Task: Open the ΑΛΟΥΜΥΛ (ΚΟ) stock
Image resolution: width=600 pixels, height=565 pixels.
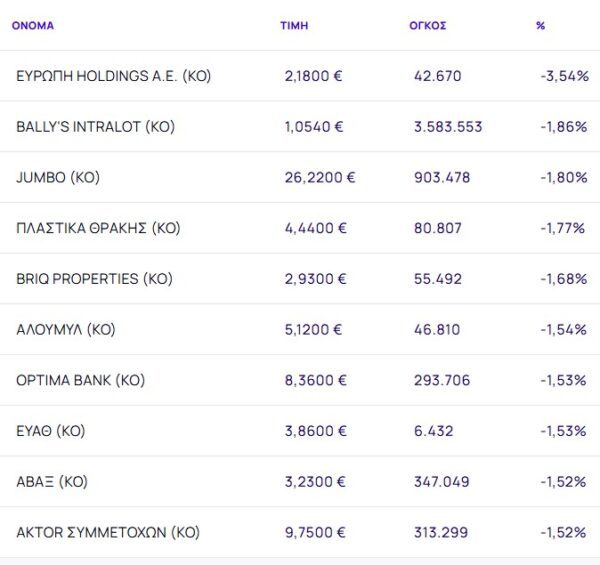Action: [x=66, y=329]
